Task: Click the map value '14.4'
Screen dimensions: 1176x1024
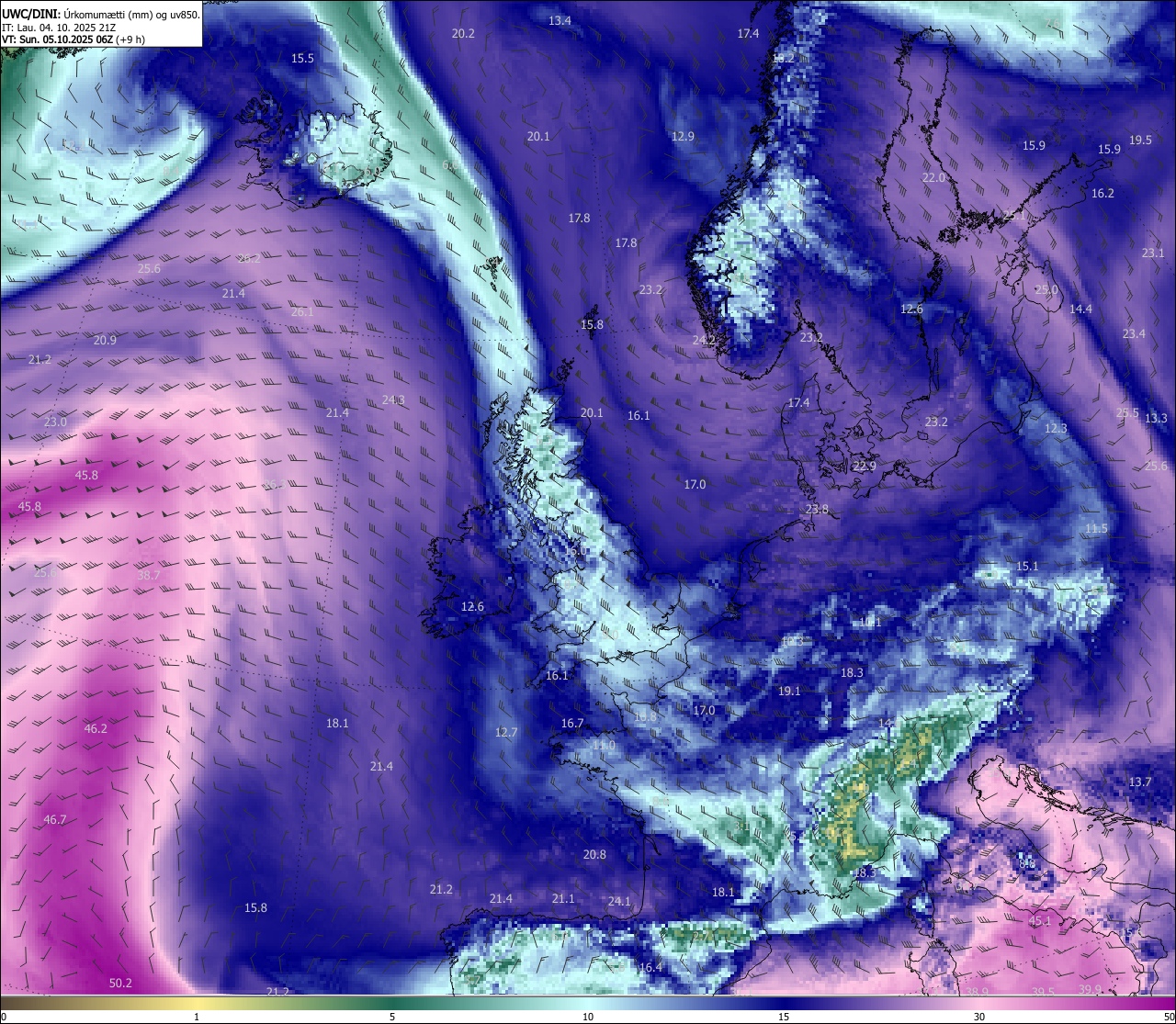Action: (x=1080, y=309)
